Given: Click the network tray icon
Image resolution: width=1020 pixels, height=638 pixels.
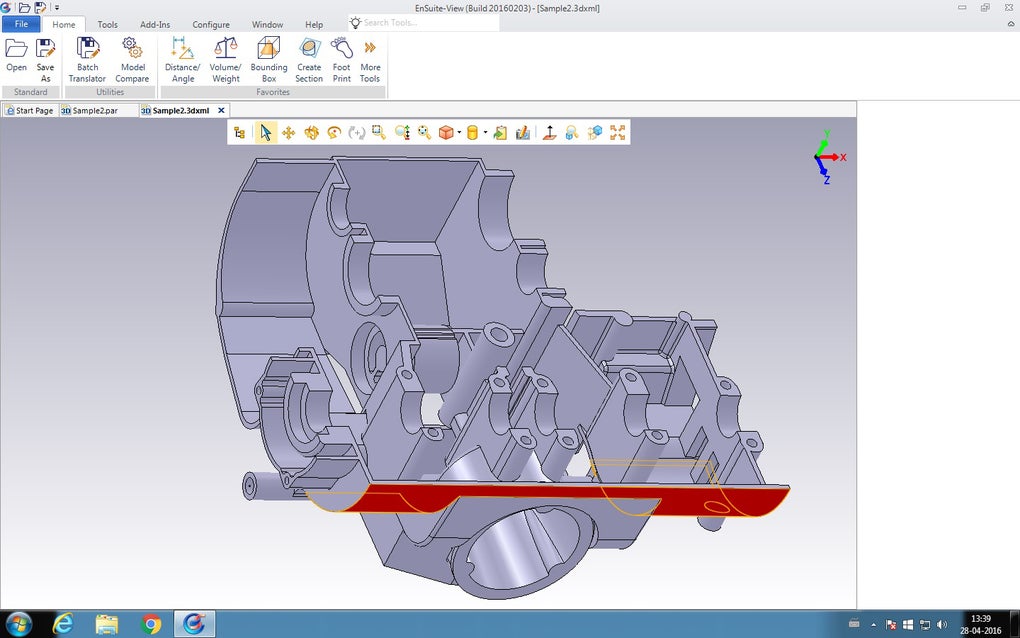Looking at the screenshot, I should (924, 625).
